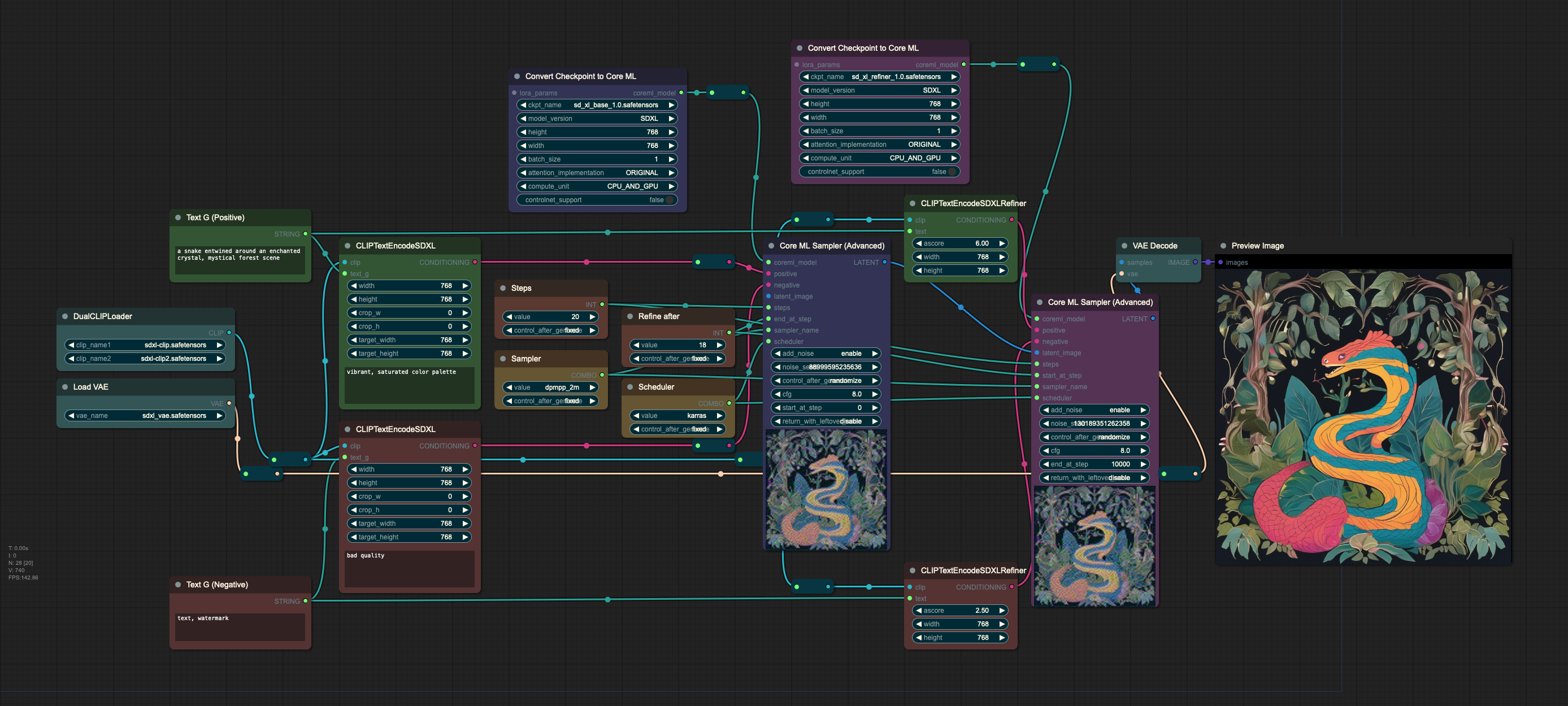Open the Sampler value dpmpp_2m combo
Screen dimensions: 1568x706
550,387
